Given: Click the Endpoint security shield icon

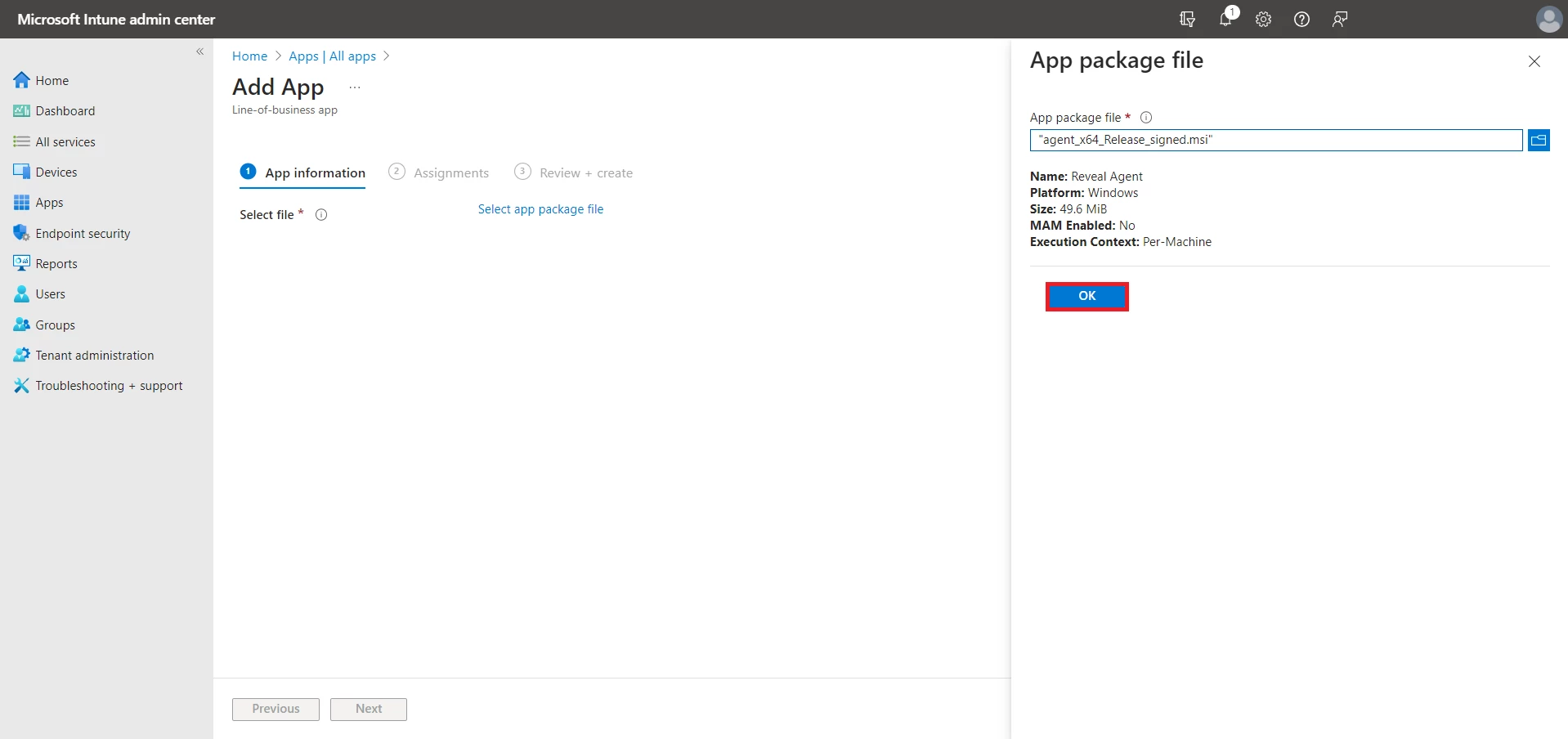Looking at the screenshot, I should (x=22, y=233).
